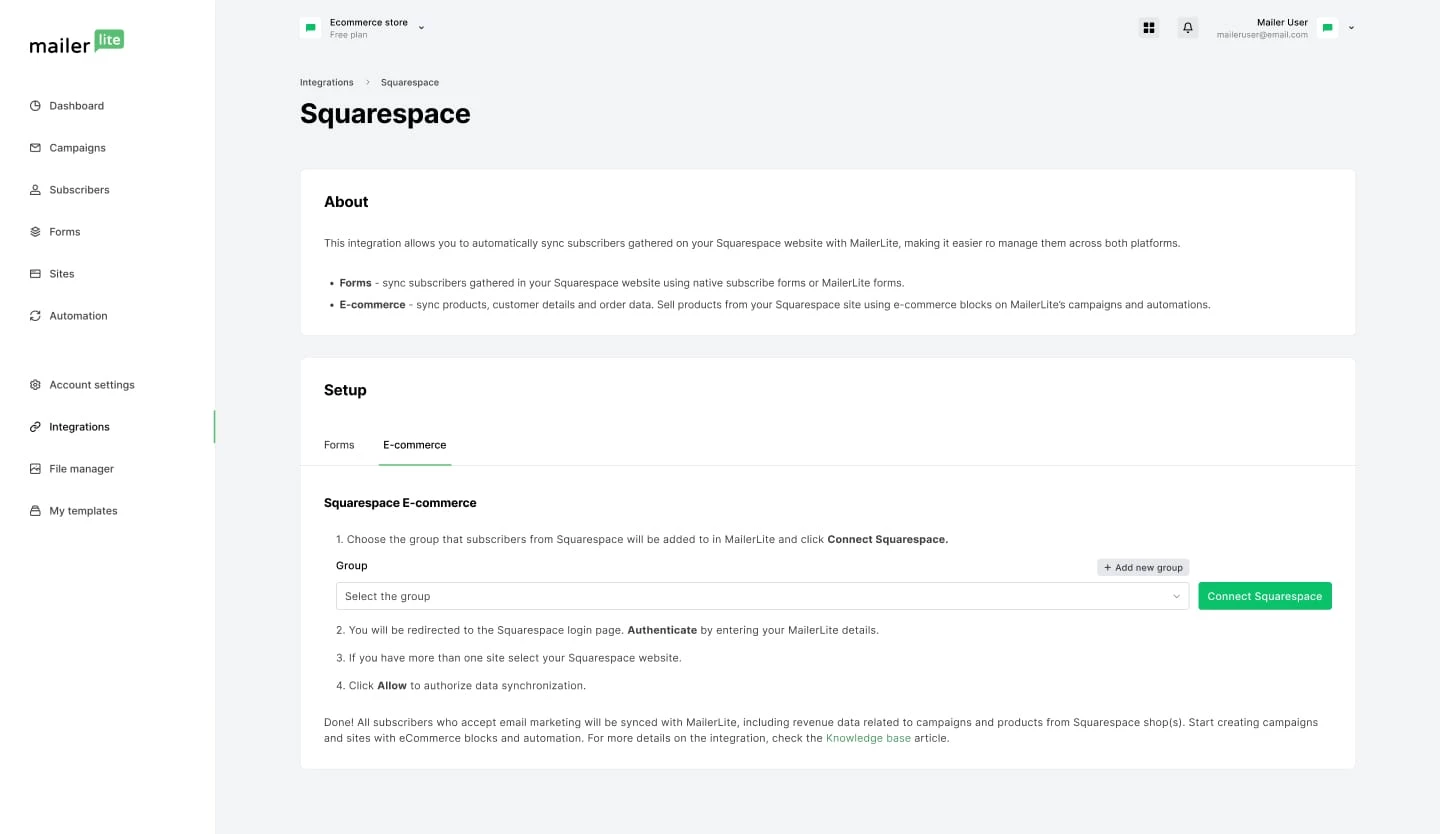Open the apps grid icon in header
Image resolution: width=1440 pixels, height=834 pixels.
[1149, 28]
